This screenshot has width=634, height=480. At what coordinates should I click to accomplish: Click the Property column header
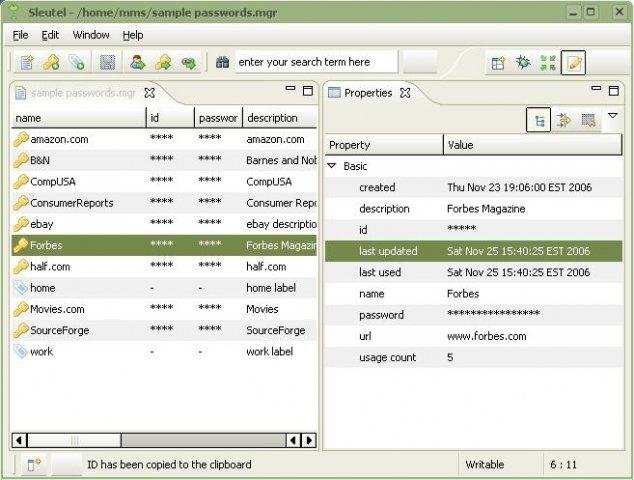[384, 145]
